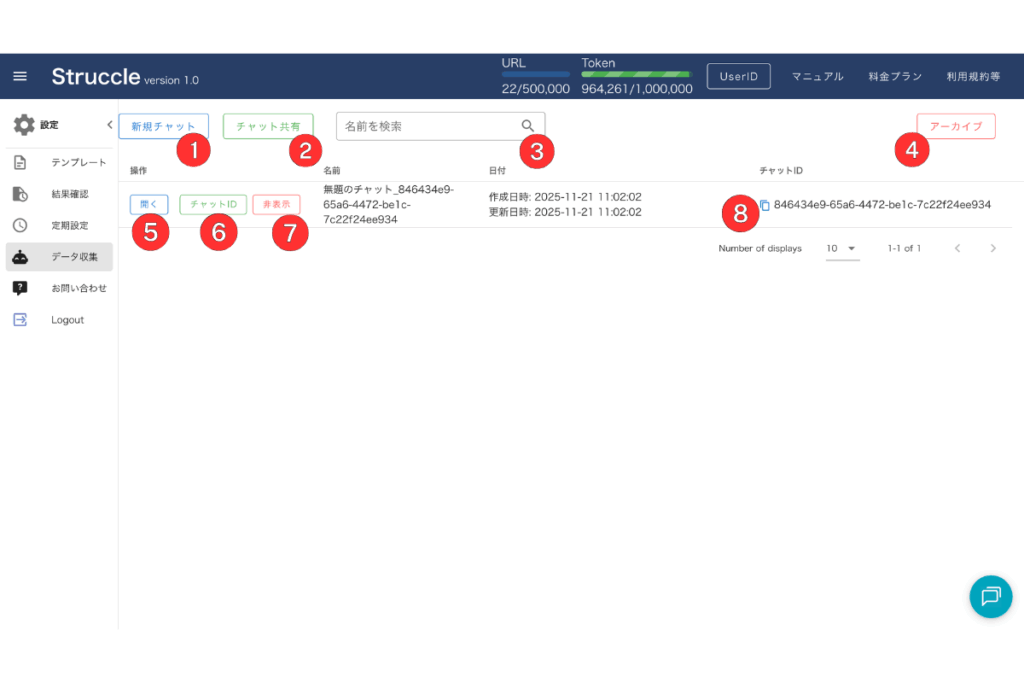Hide the chat with the 非表示 button
The image size is (1024, 683).
[276, 204]
